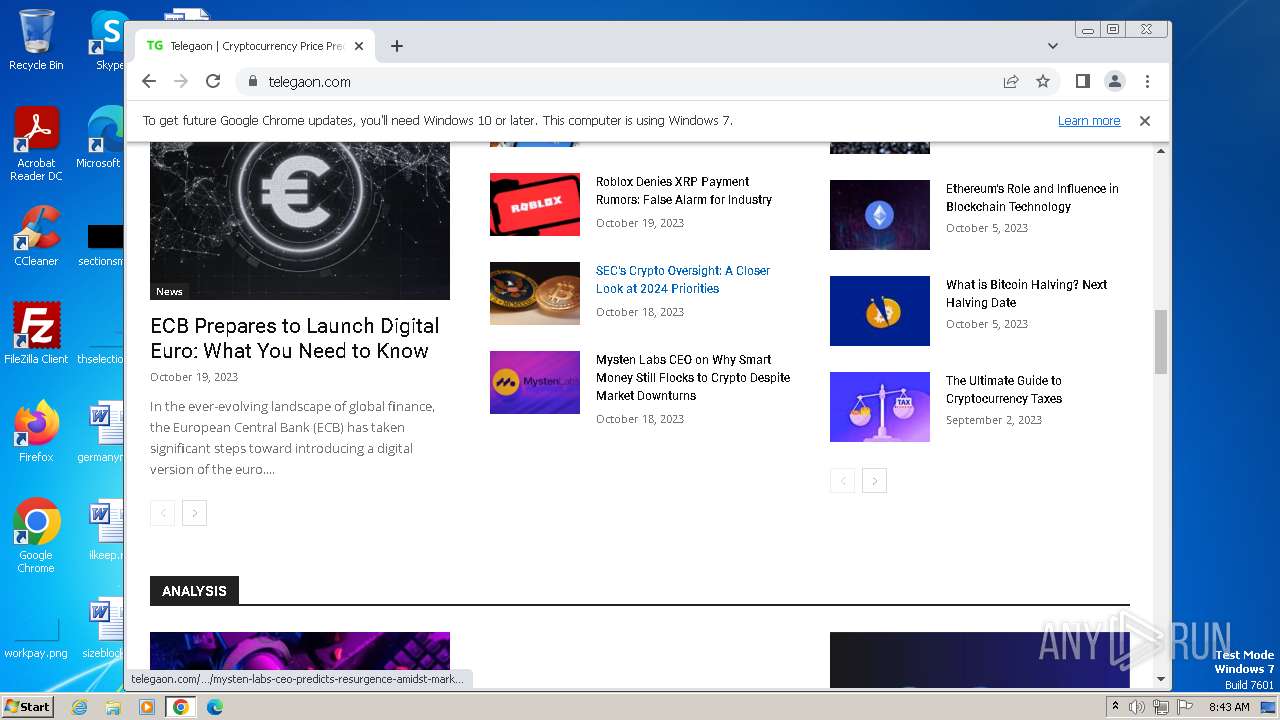Click the Ethereum logo thumbnail

[x=880, y=215]
